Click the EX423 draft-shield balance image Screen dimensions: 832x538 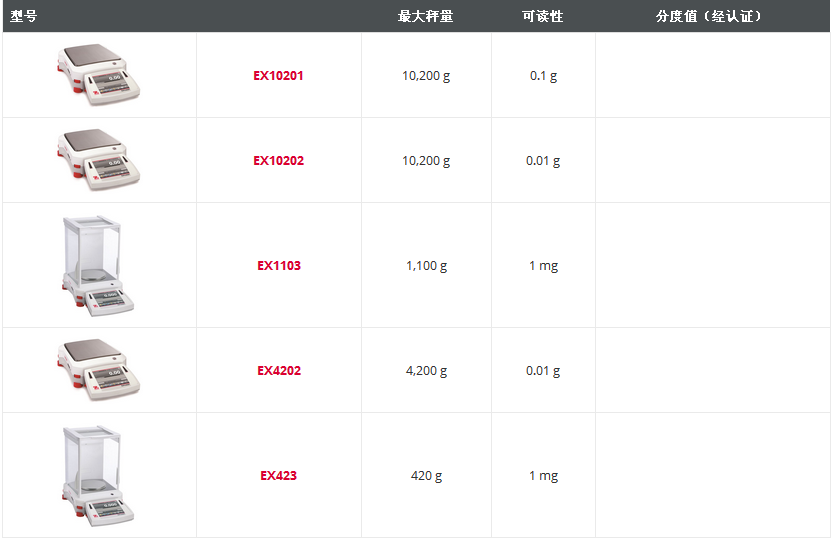point(98,475)
